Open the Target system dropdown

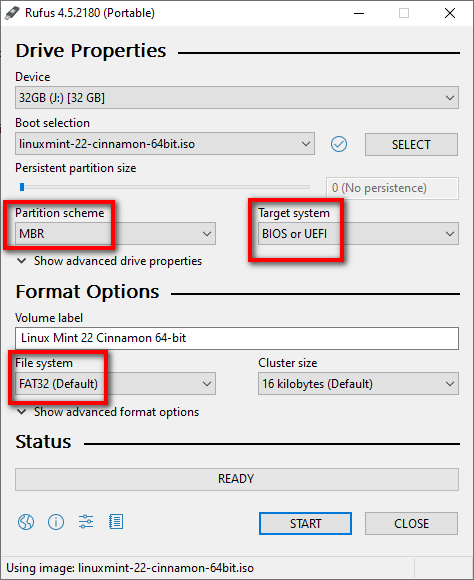358,233
